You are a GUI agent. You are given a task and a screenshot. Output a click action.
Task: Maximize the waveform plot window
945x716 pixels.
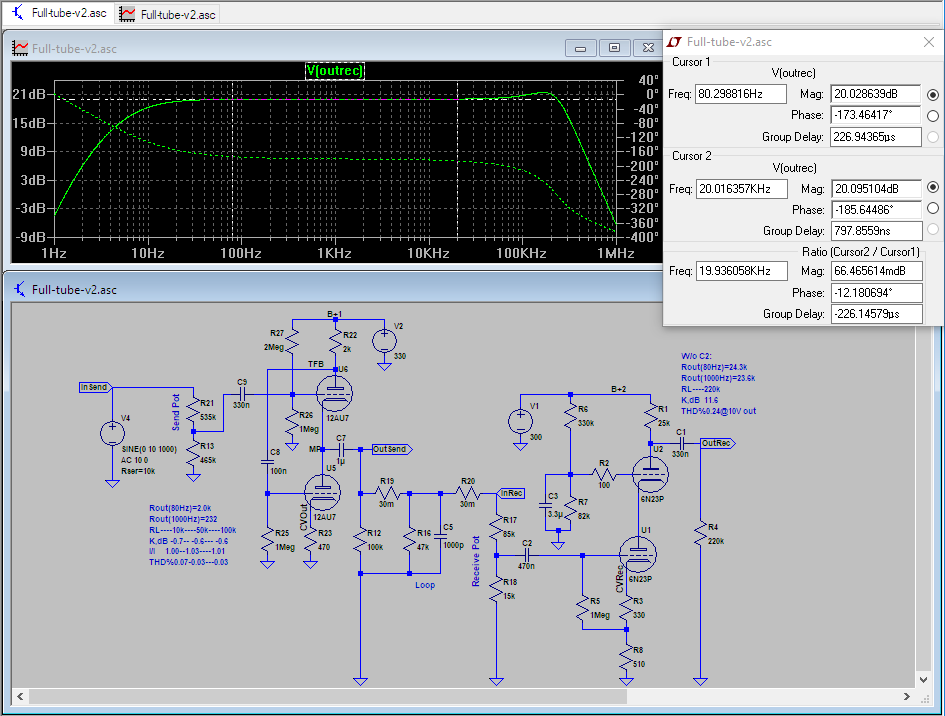(615, 48)
